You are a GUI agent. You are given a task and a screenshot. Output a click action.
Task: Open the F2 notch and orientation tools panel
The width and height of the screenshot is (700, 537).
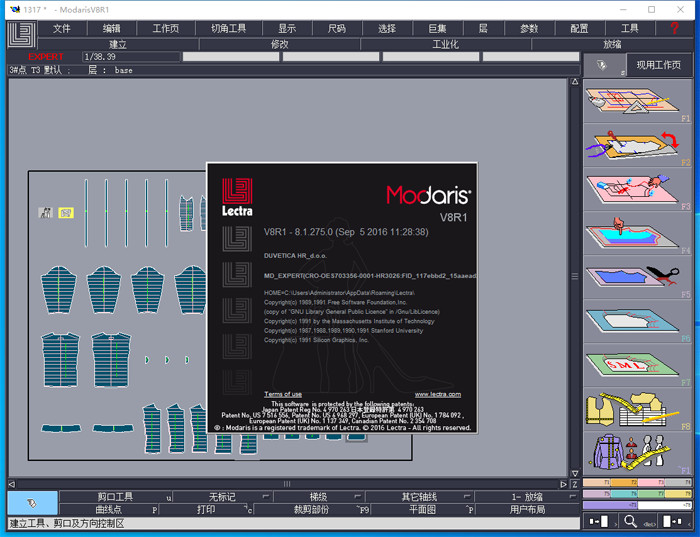pyautogui.click(x=637, y=145)
